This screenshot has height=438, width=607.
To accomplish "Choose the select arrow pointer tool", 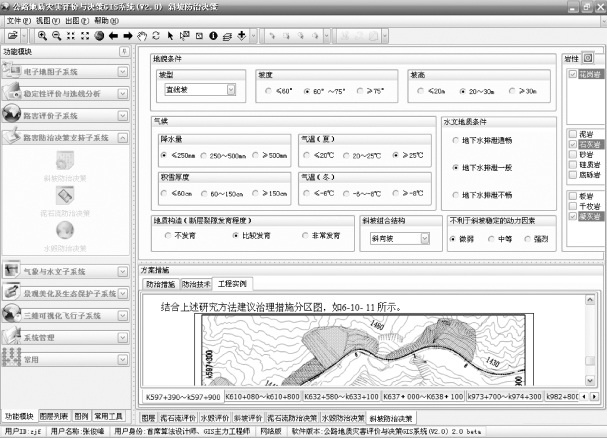I will pyautogui.click(x=170, y=36).
